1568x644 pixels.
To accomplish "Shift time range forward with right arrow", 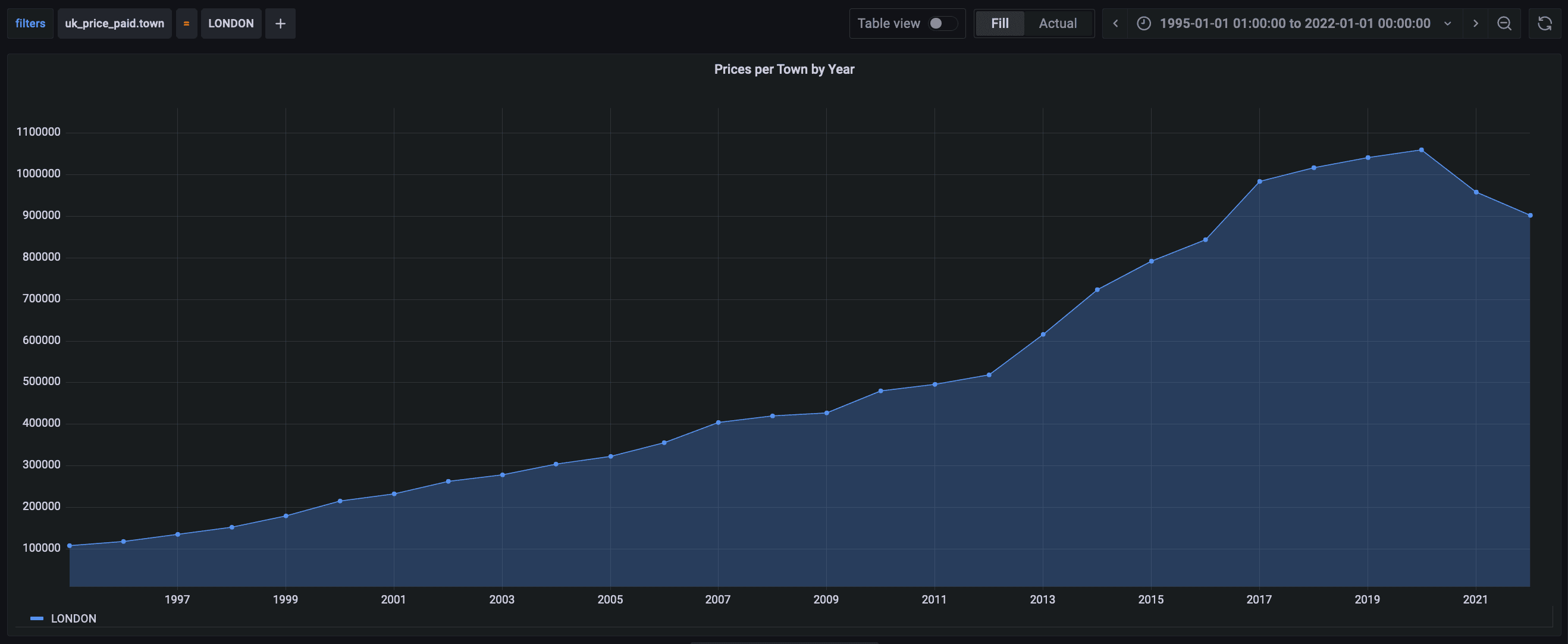I will point(1475,24).
